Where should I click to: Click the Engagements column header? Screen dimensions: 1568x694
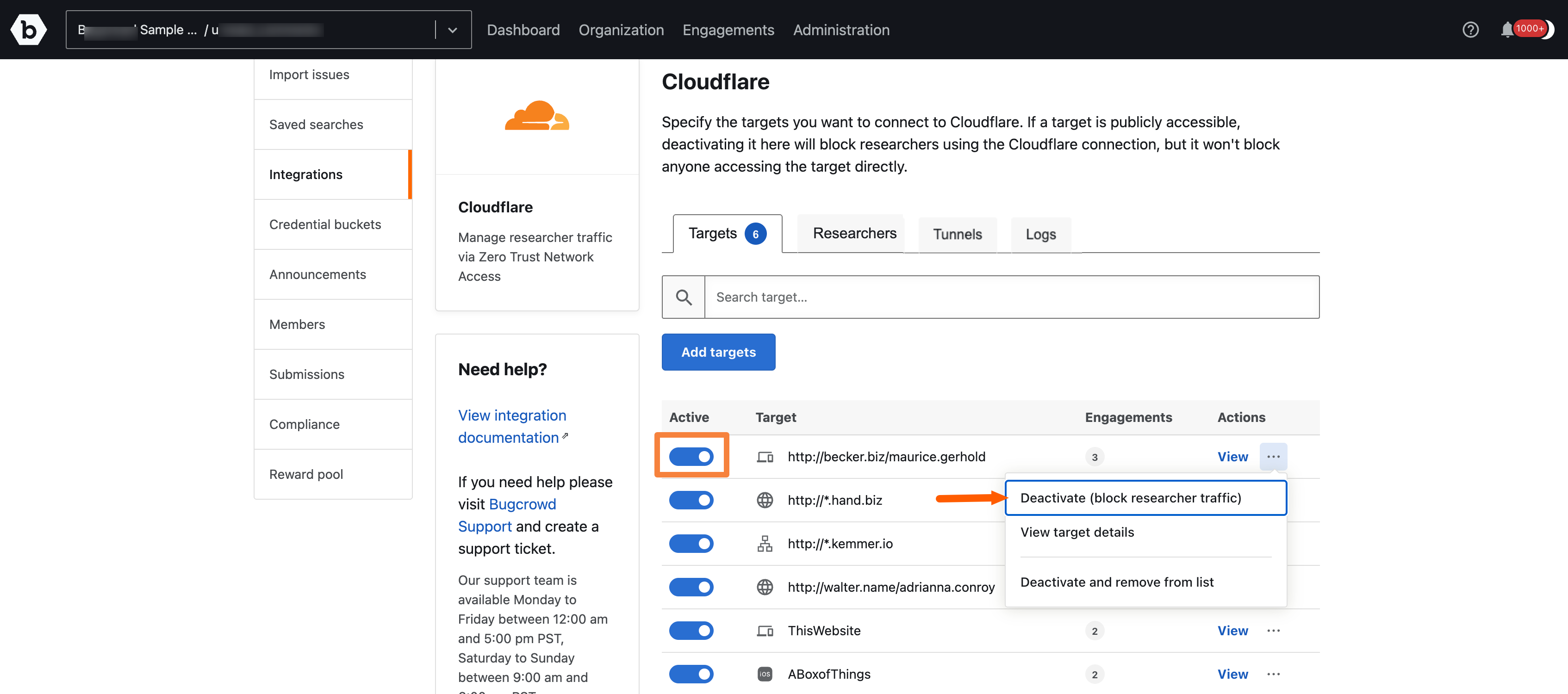click(1128, 417)
